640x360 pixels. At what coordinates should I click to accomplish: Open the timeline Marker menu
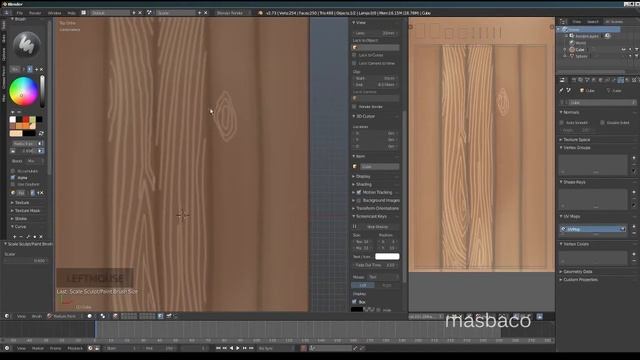coord(38,348)
